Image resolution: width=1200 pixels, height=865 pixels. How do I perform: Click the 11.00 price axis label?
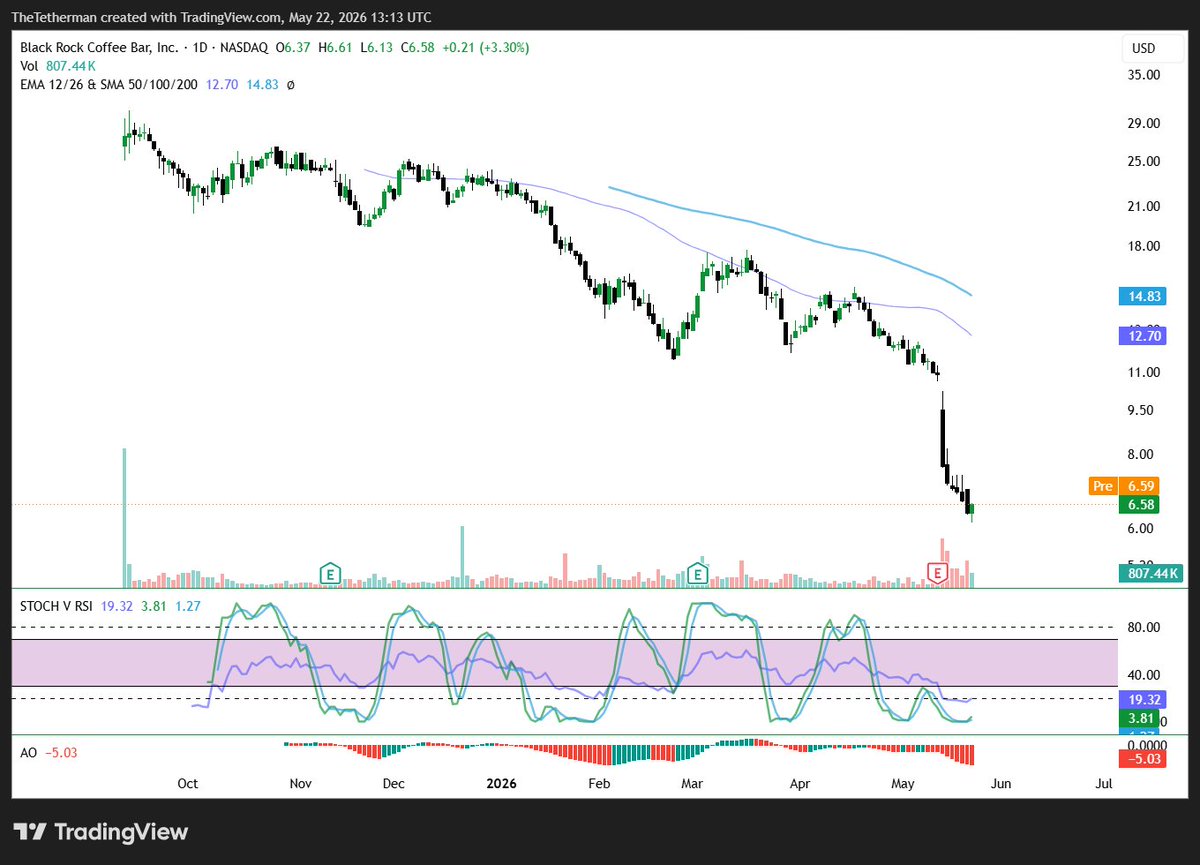(1144, 373)
